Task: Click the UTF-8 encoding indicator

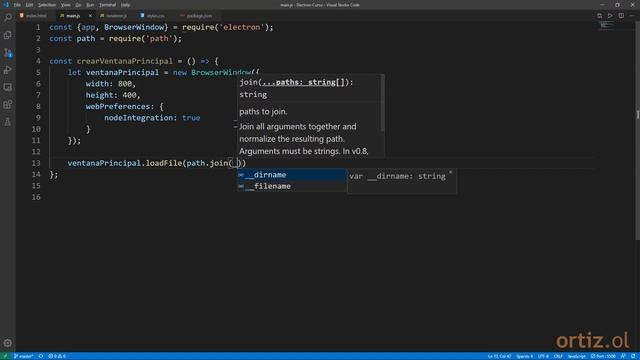Action: (543, 356)
